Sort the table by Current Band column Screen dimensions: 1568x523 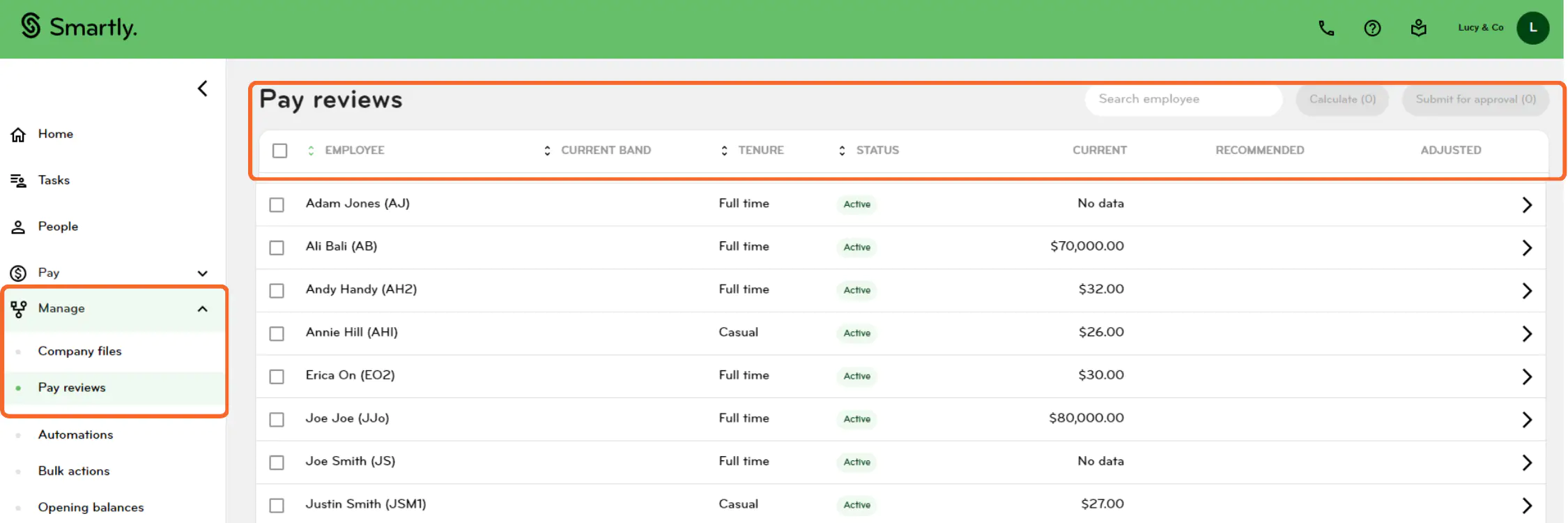pos(605,151)
